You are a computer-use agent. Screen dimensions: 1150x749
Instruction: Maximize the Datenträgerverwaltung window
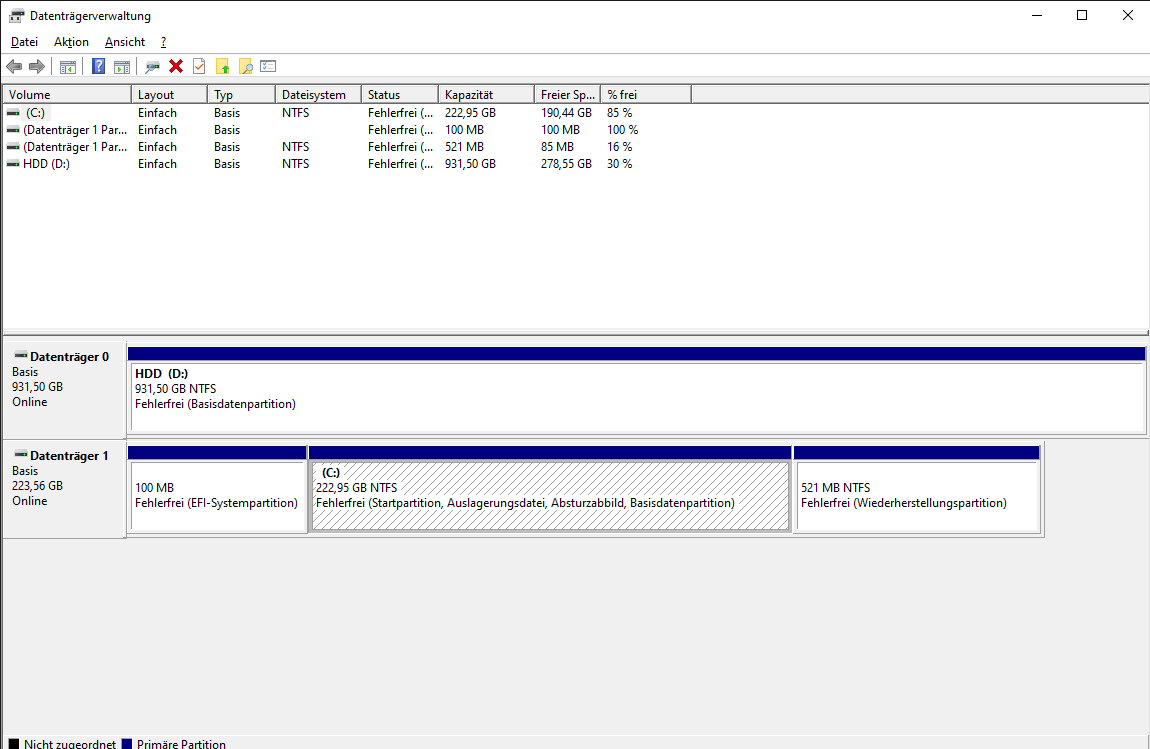(1082, 15)
